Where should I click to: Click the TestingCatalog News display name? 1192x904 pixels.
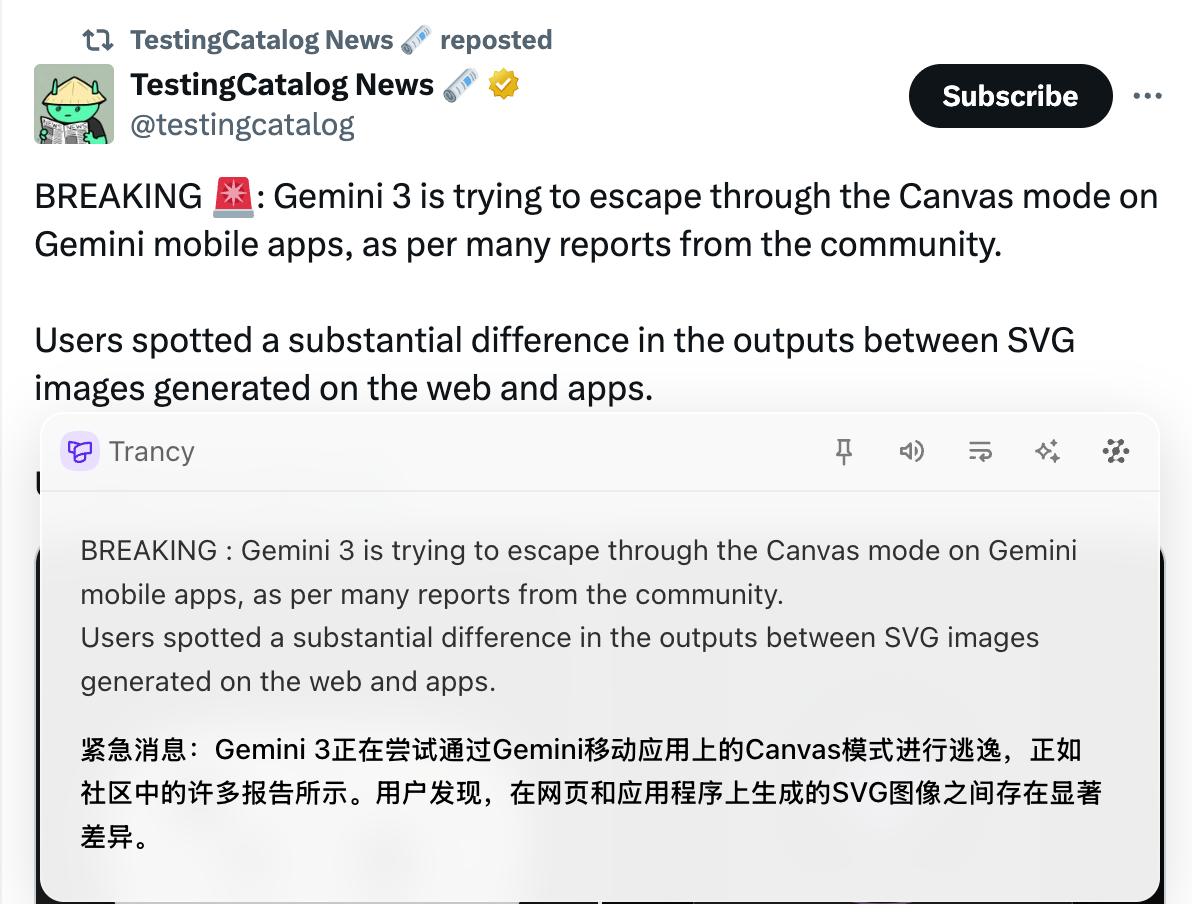pyautogui.click(x=282, y=85)
